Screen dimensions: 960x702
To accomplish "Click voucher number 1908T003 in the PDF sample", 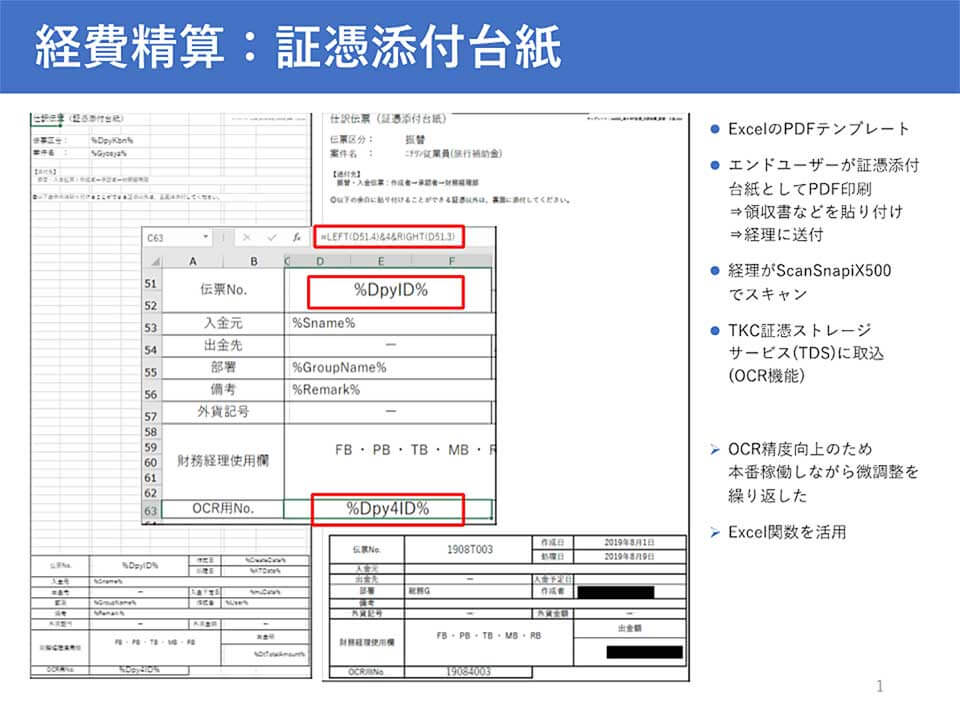I will tap(470, 550).
